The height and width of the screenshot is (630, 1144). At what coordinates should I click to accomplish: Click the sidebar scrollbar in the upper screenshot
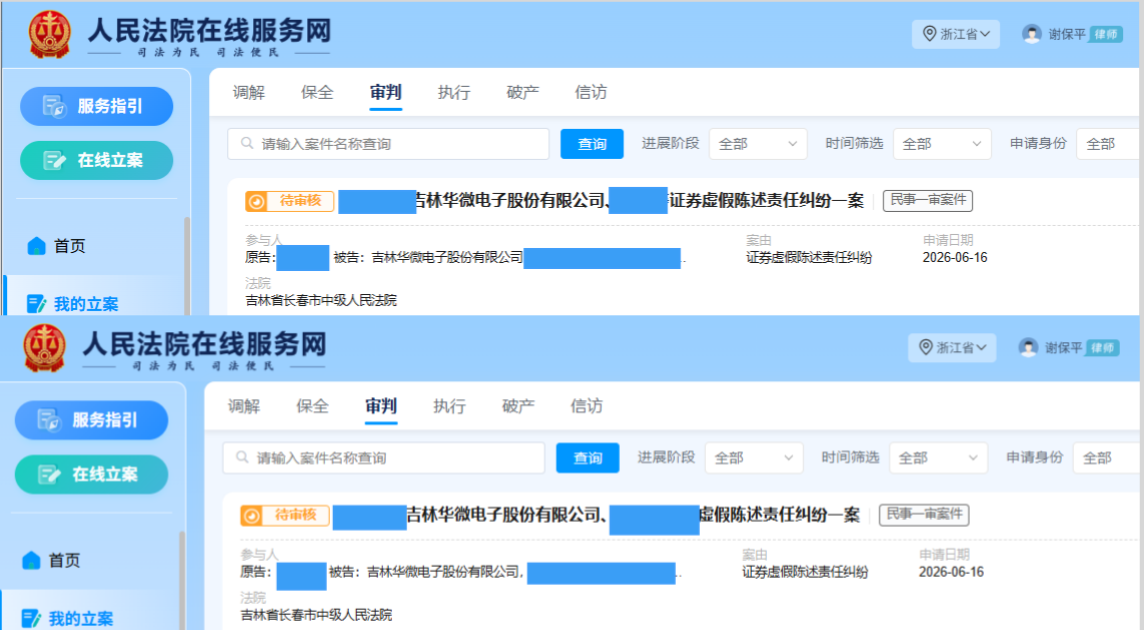point(187,266)
